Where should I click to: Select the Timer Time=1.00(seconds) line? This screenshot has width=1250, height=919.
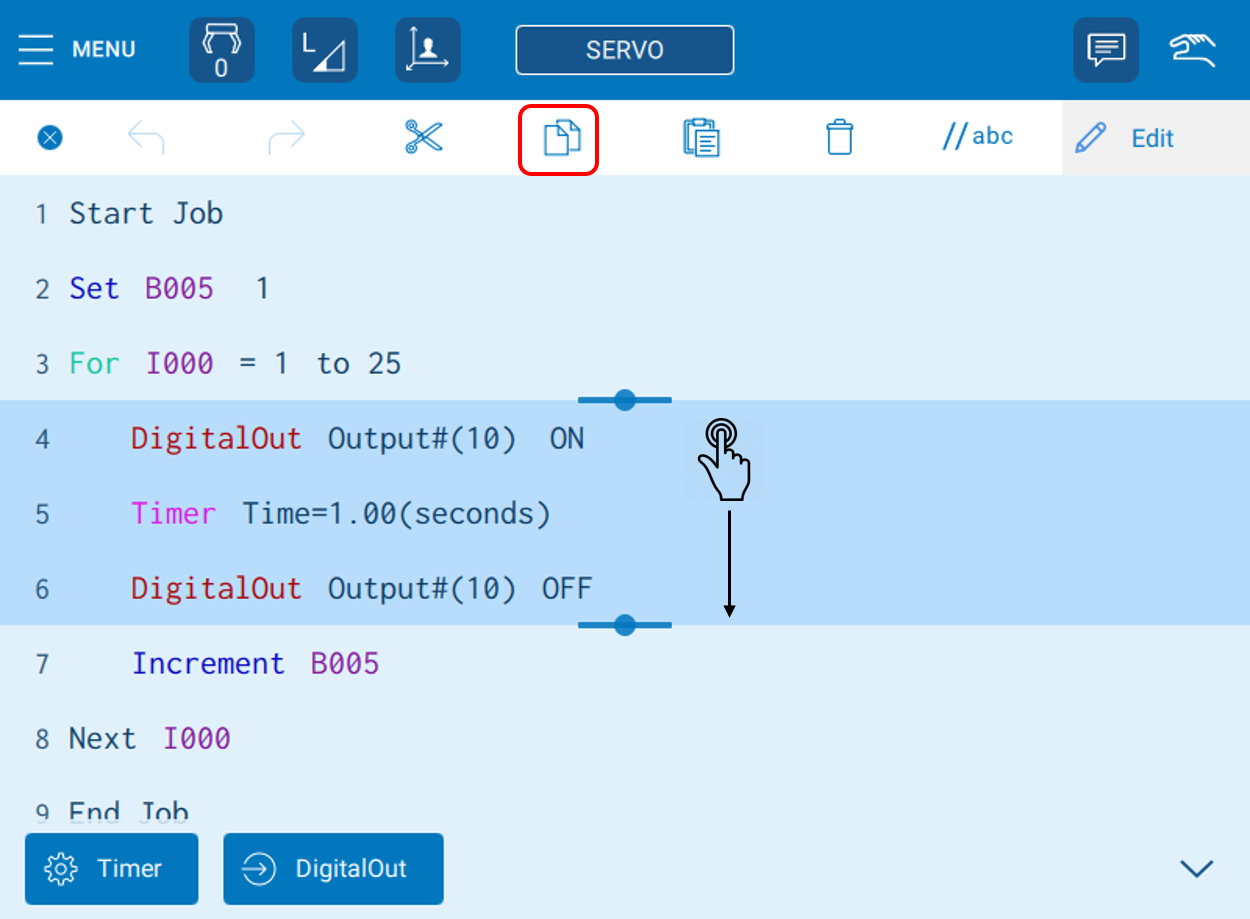click(x=625, y=513)
